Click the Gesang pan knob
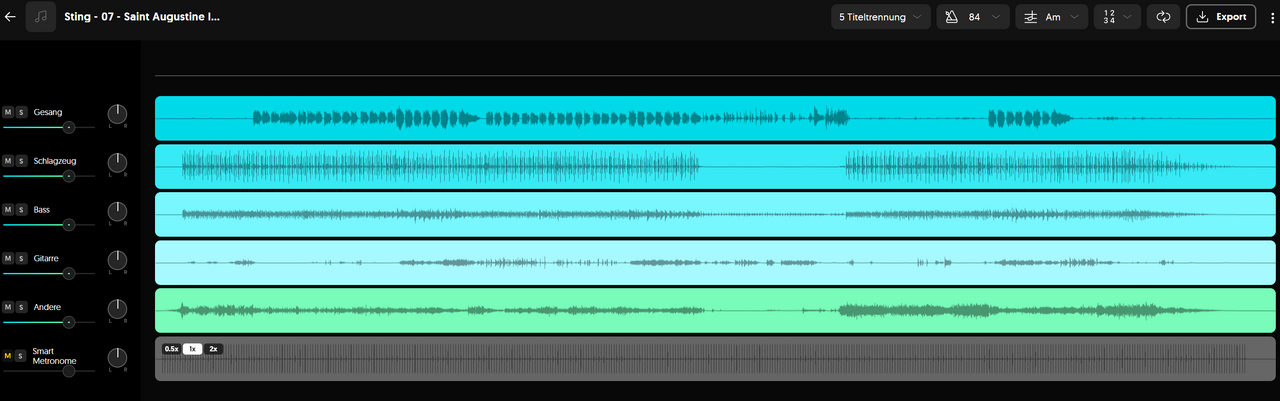 117,113
